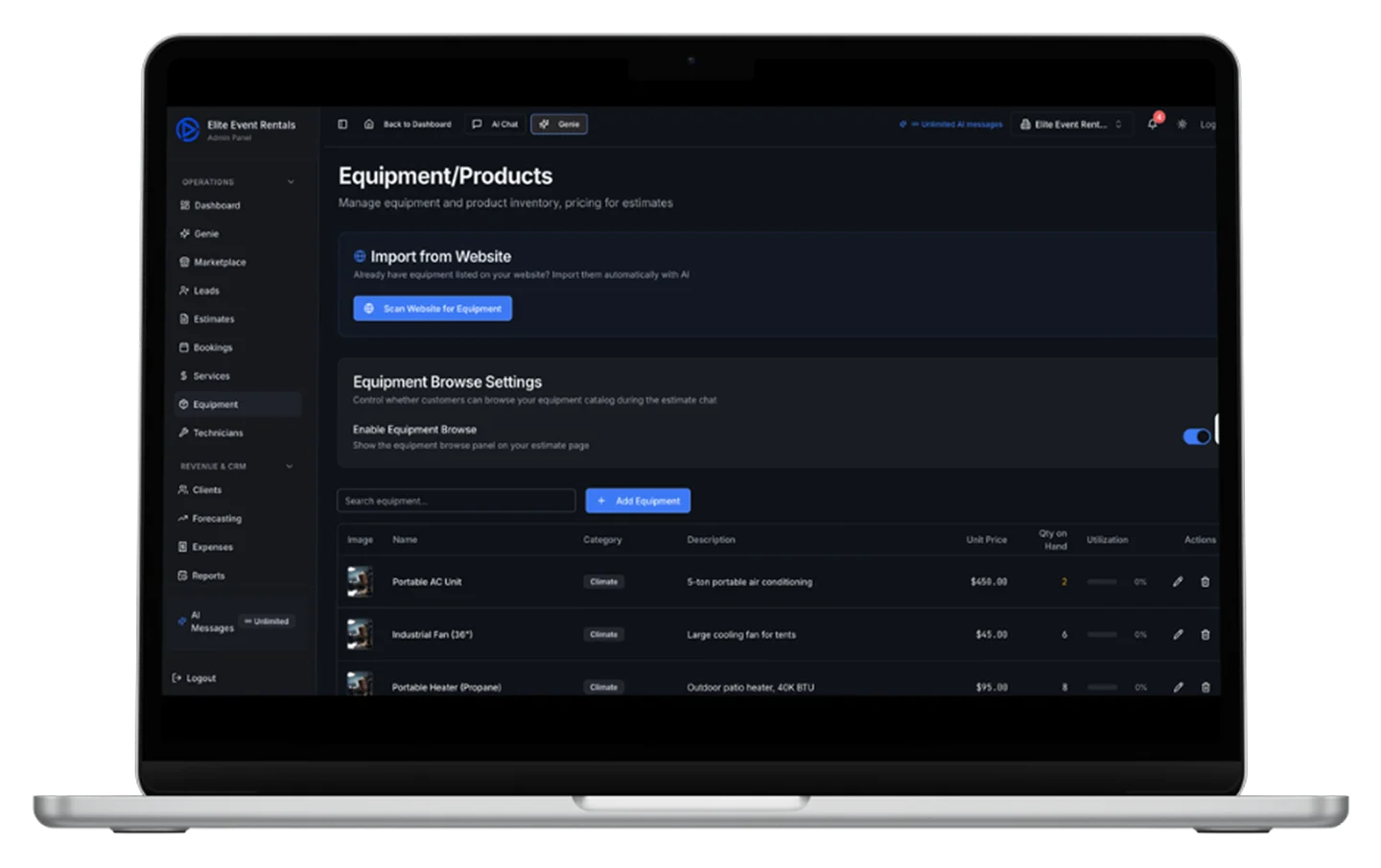Edit the Industrial Fan (36") row
This screenshot has width=1381, height=868.
pos(1178,634)
